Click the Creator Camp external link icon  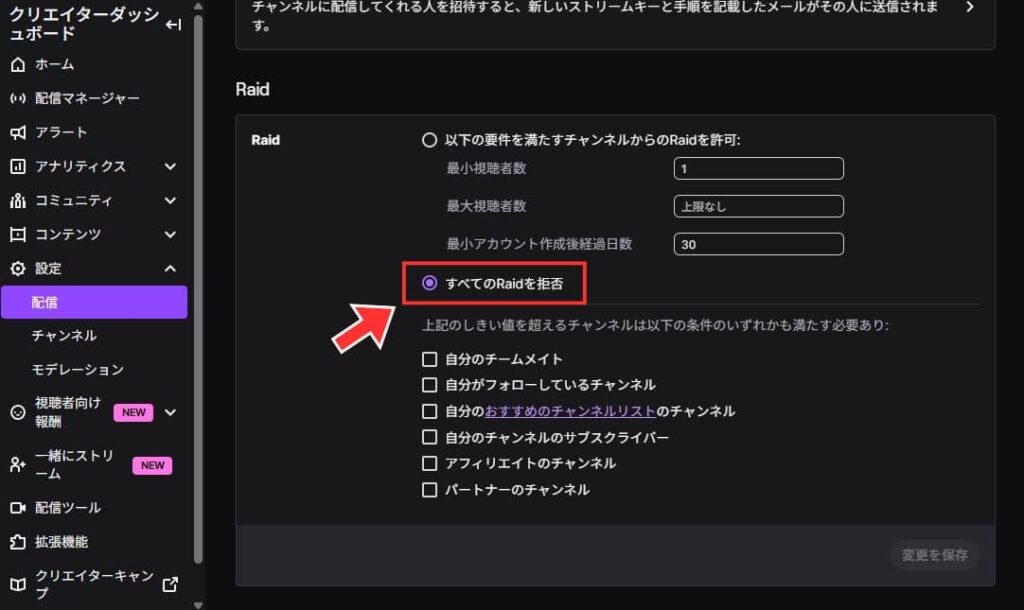[x=170, y=585]
